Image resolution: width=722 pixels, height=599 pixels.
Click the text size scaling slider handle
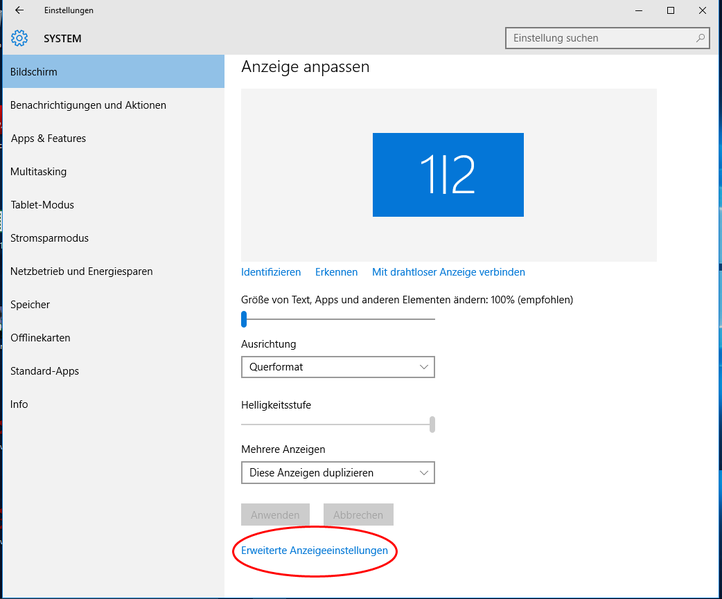(x=243, y=319)
